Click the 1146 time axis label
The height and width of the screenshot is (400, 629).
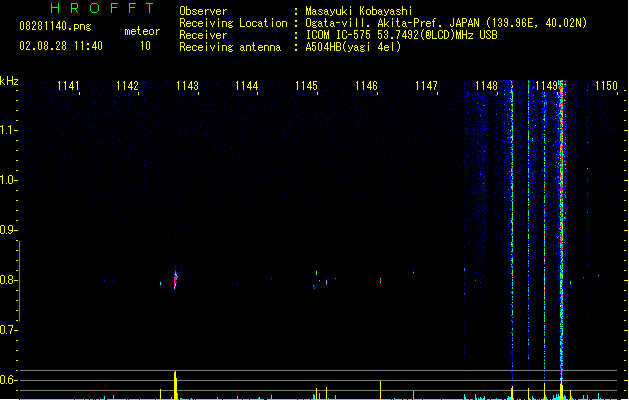click(366, 86)
